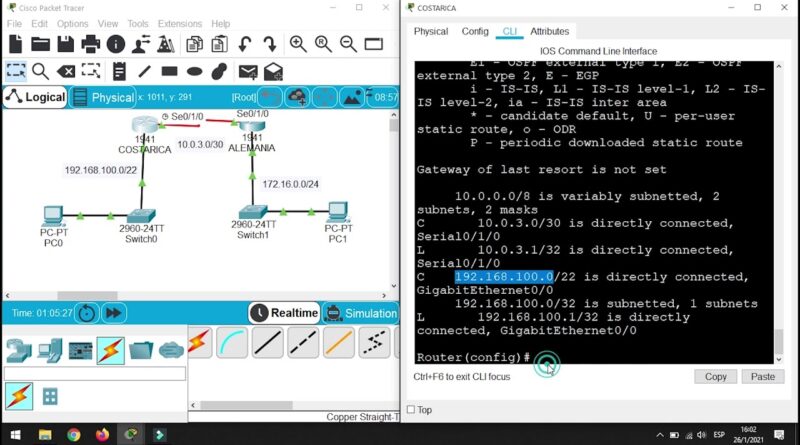Click the ALEMANIA router in workspace
This screenshot has width=800, height=445.
[252, 126]
